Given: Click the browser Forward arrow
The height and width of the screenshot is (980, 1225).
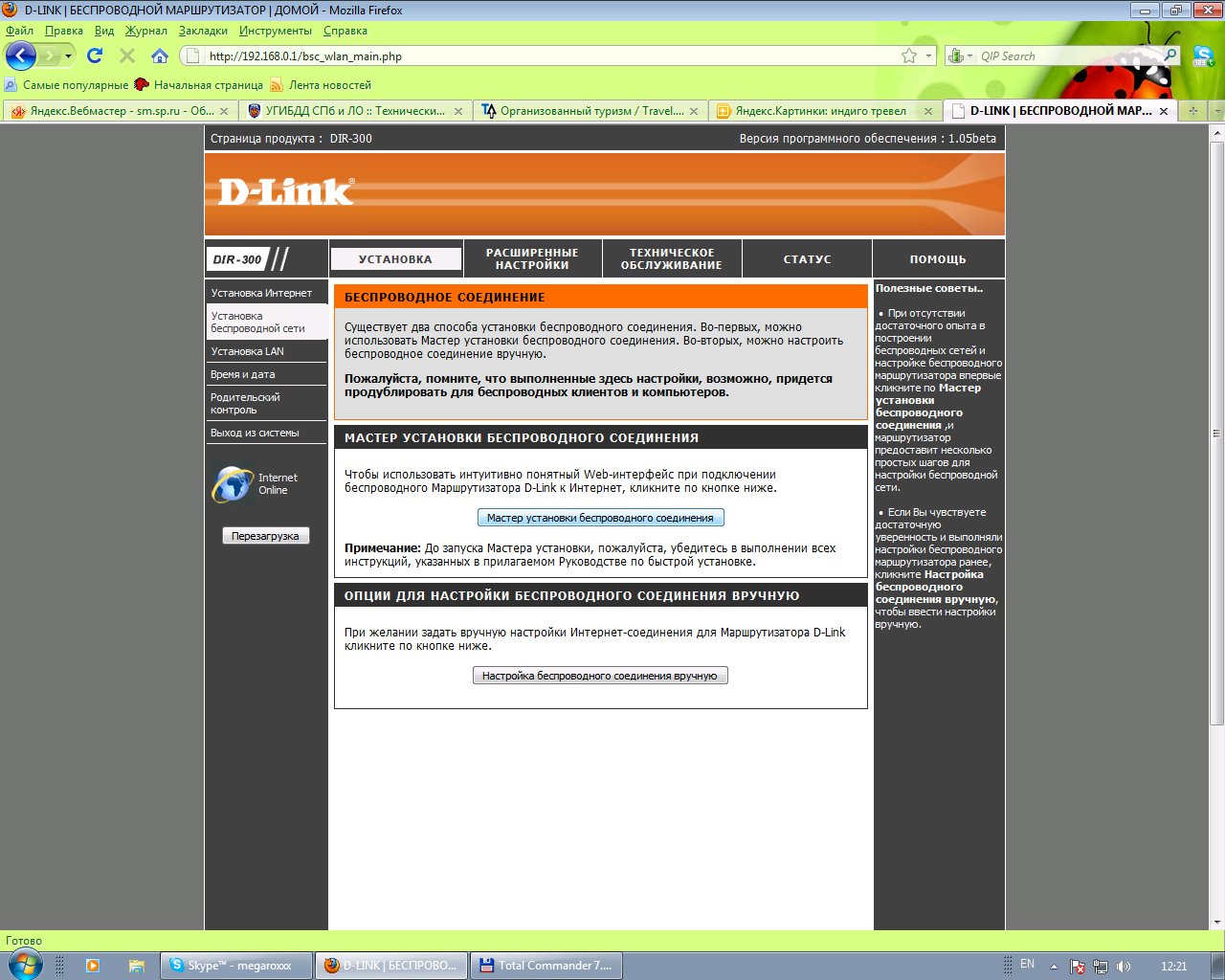Looking at the screenshot, I should pyautogui.click(x=49, y=56).
